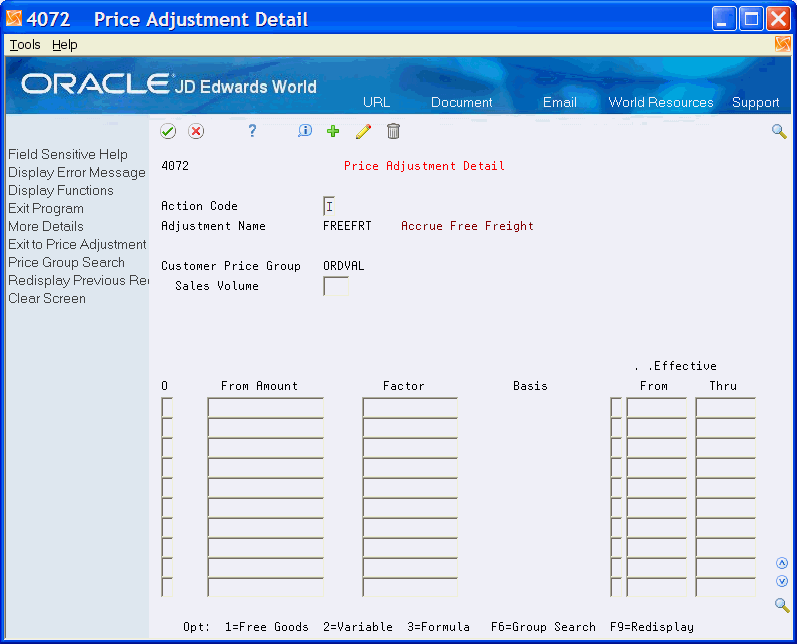Viewport: 797px width, 644px height.
Task: Click the trash can delete icon
Action: click(x=393, y=131)
